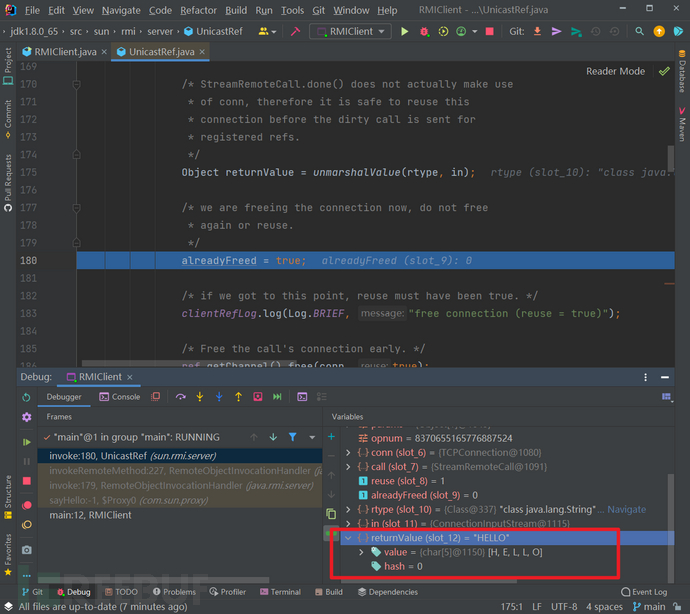Run with coverage icon
The width and height of the screenshot is (690, 614).
coord(443,31)
